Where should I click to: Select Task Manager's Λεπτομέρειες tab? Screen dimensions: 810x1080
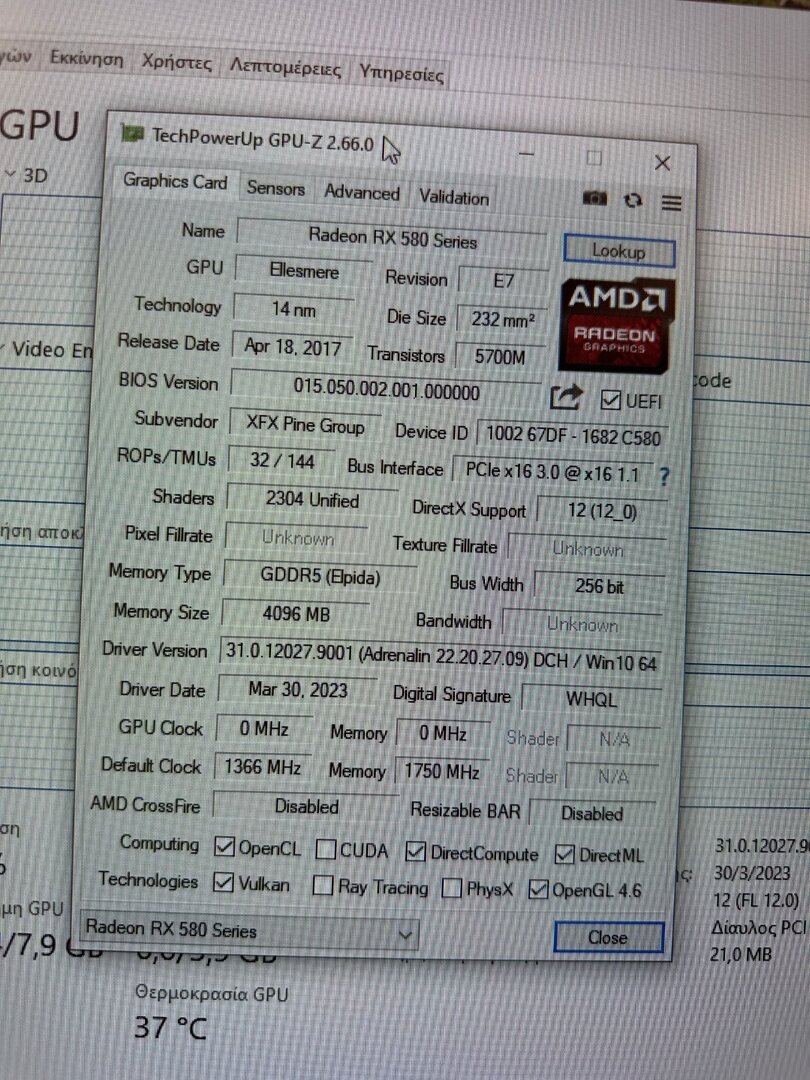click(285, 67)
